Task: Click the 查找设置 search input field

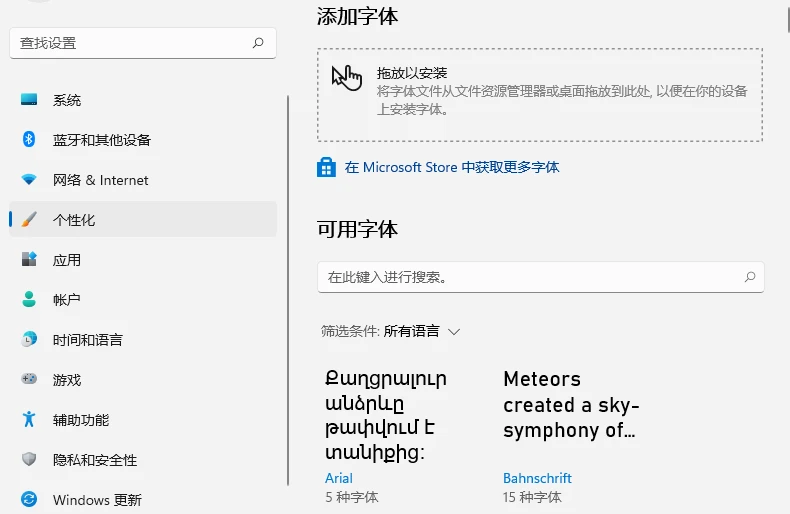Action: [x=130, y=43]
